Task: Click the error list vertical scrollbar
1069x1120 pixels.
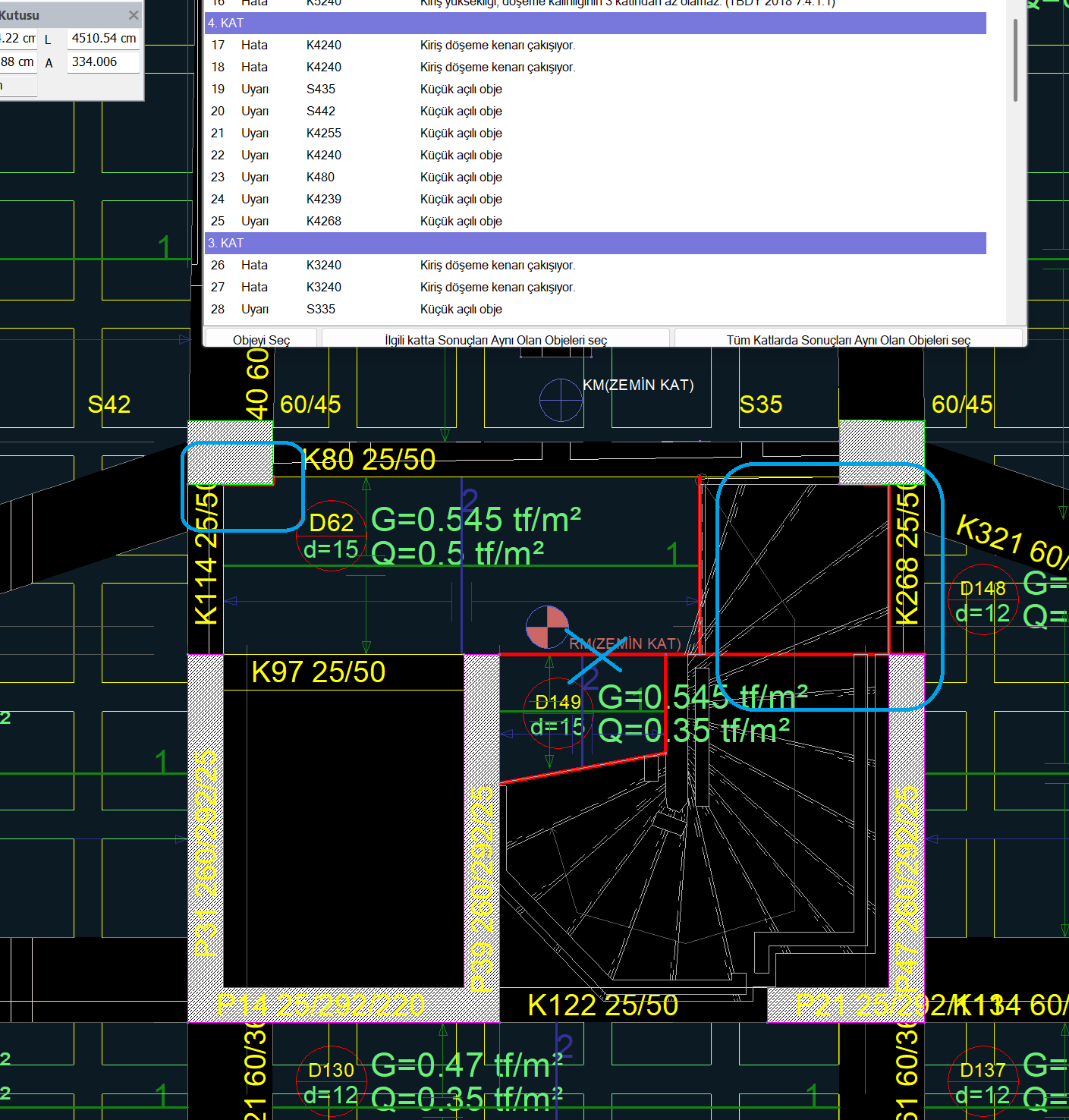Action: coord(1015,61)
